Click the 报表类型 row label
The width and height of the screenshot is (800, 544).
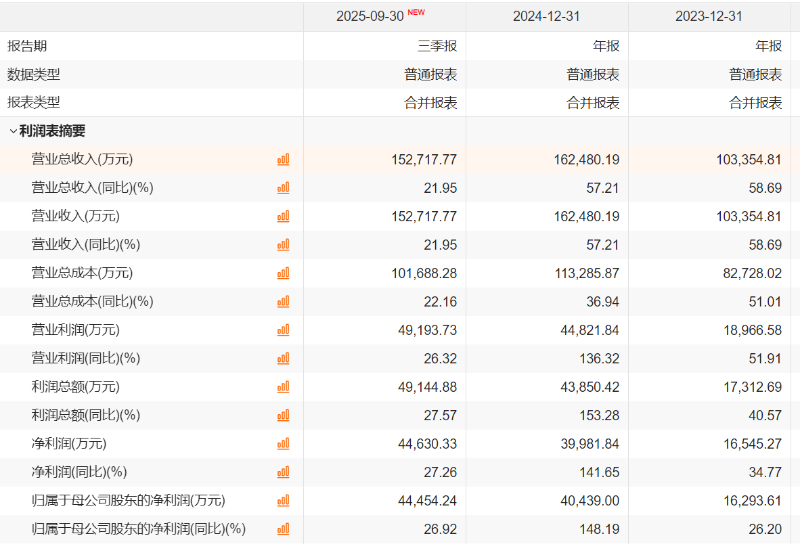pos(34,103)
